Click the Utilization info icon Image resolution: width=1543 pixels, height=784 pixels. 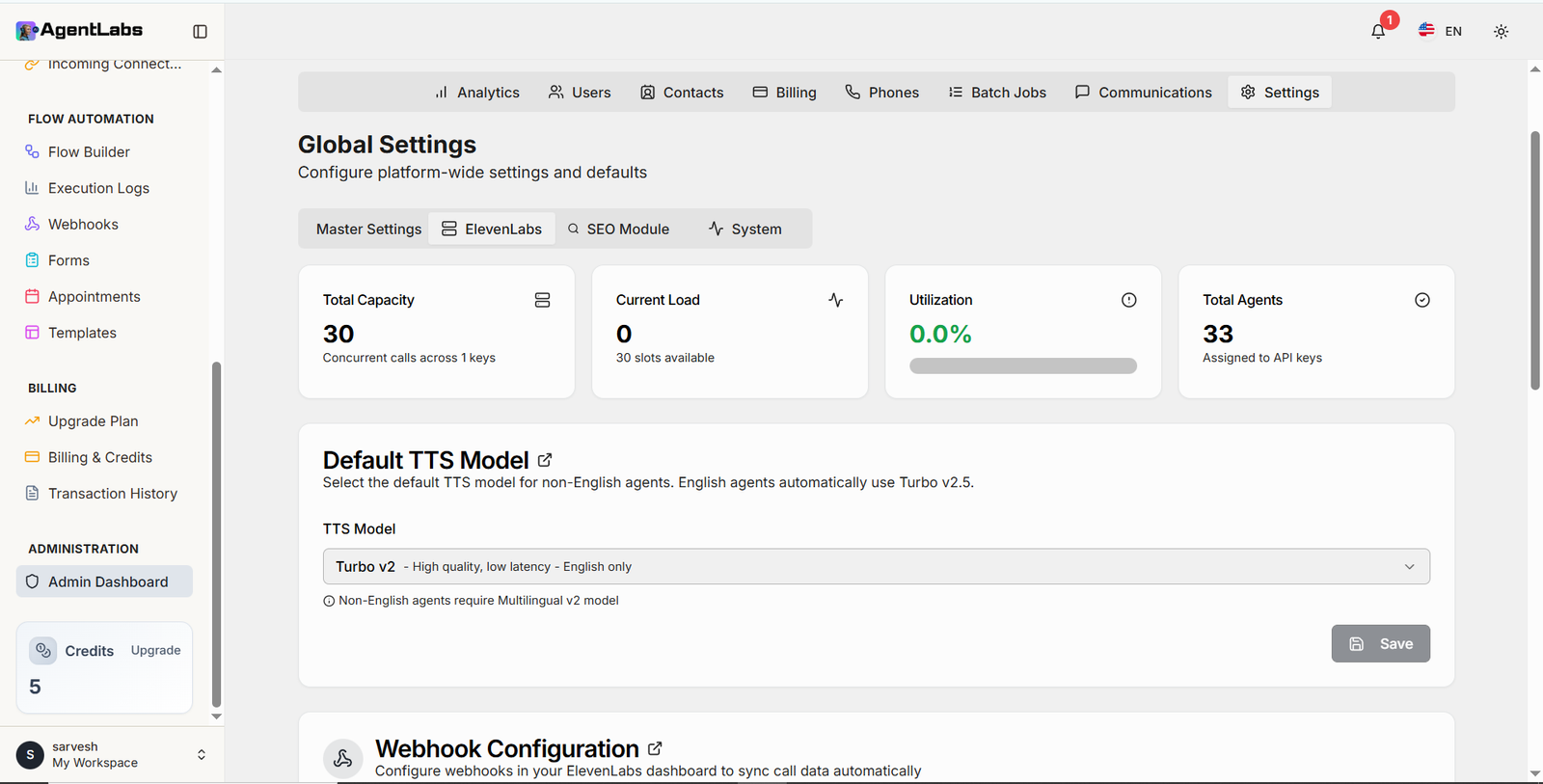pos(1128,301)
